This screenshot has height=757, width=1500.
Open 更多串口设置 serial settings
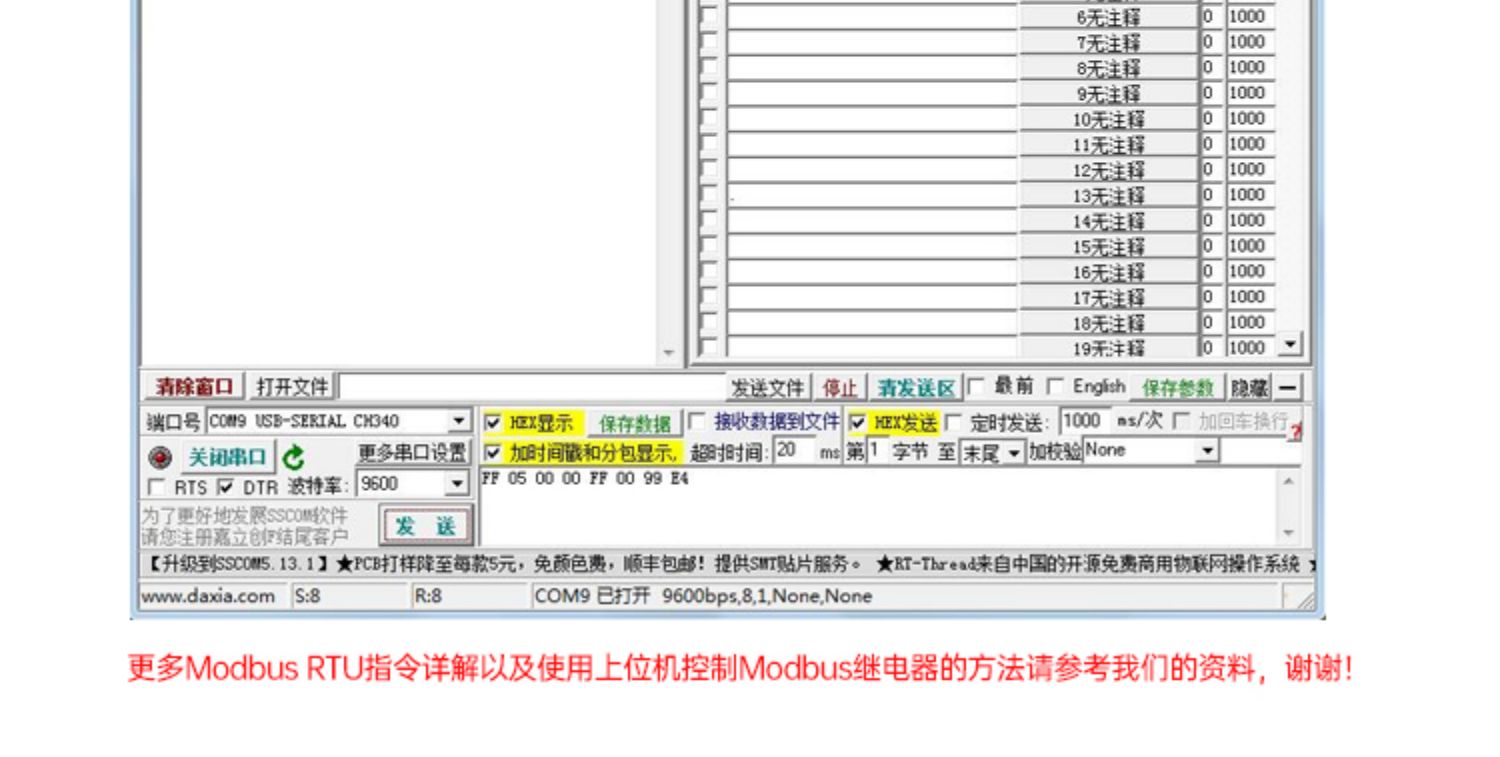413,453
